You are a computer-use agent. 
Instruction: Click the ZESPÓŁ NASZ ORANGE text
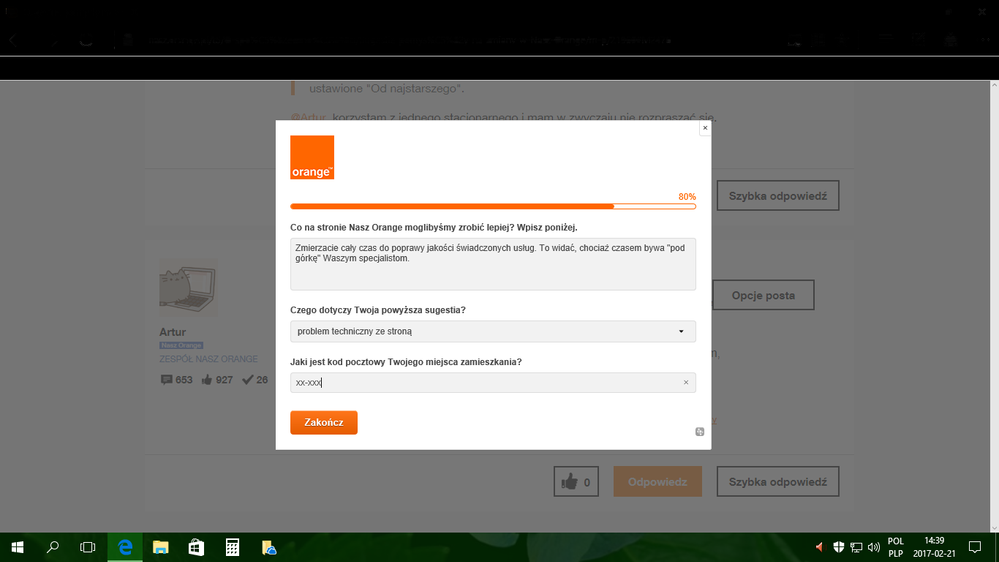208,359
